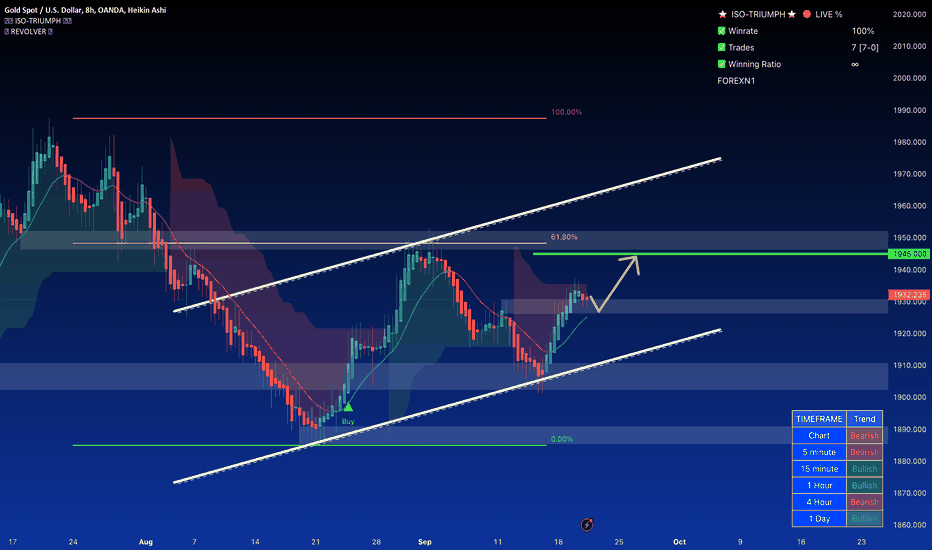The width and height of the screenshot is (932, 550).
Task: Click the Chart row label
Action: click(x=819, y=435)
